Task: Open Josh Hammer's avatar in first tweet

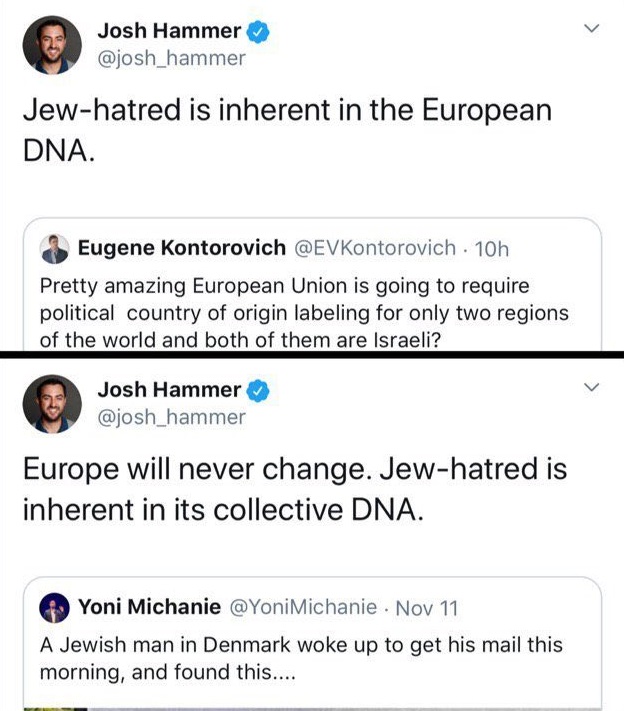Action: click(x=52, y=45)
